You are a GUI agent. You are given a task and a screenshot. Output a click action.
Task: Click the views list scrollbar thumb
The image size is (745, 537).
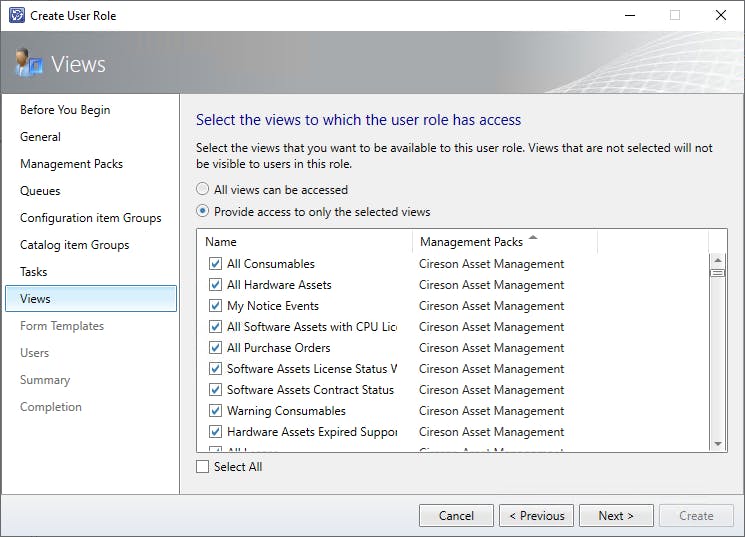pyautogui.click(x=717, y=272)
